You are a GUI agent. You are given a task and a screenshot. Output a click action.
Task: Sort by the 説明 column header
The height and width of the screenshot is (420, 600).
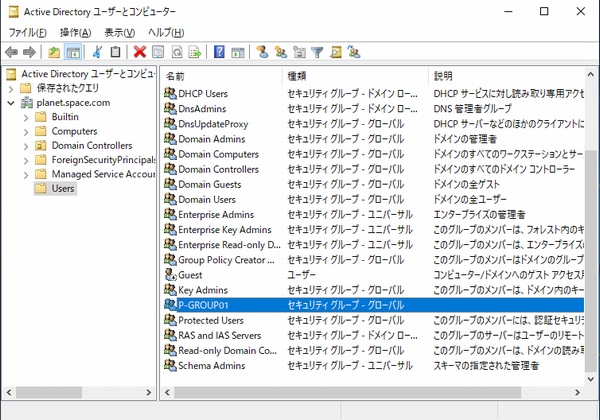pyautogui.click(x=507, y=76)
